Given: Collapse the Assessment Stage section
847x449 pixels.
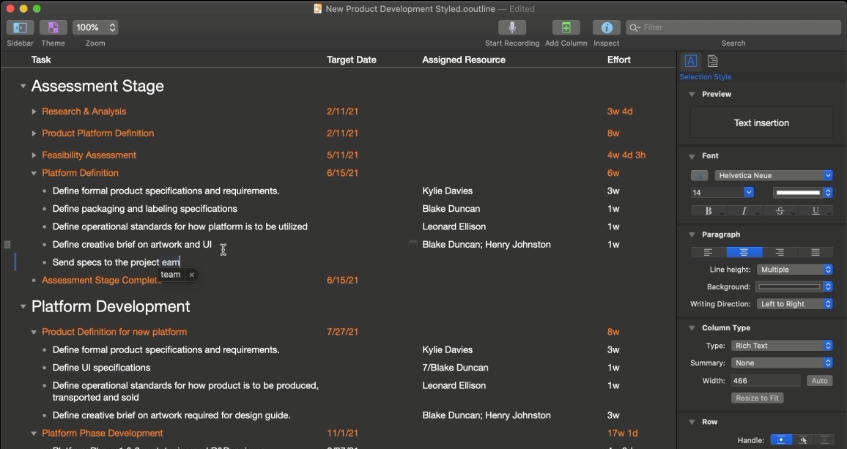Looking at the screenshot, I should pos(23,86).
